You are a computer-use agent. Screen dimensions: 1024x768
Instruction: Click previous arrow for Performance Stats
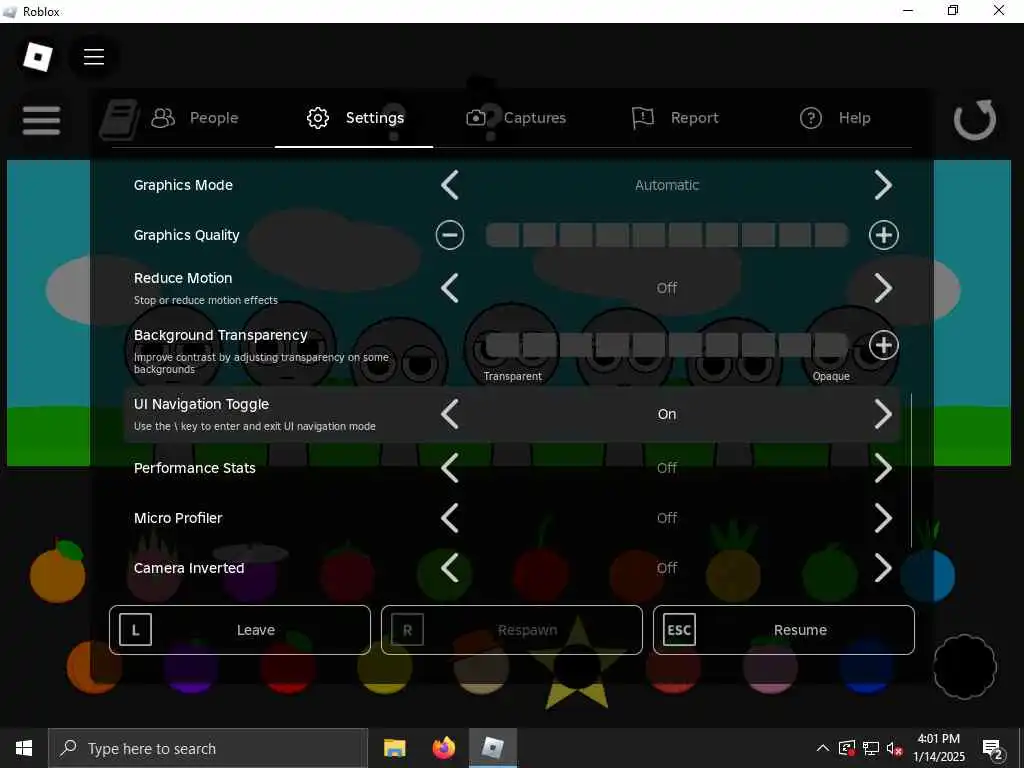(x=450, y=468)
